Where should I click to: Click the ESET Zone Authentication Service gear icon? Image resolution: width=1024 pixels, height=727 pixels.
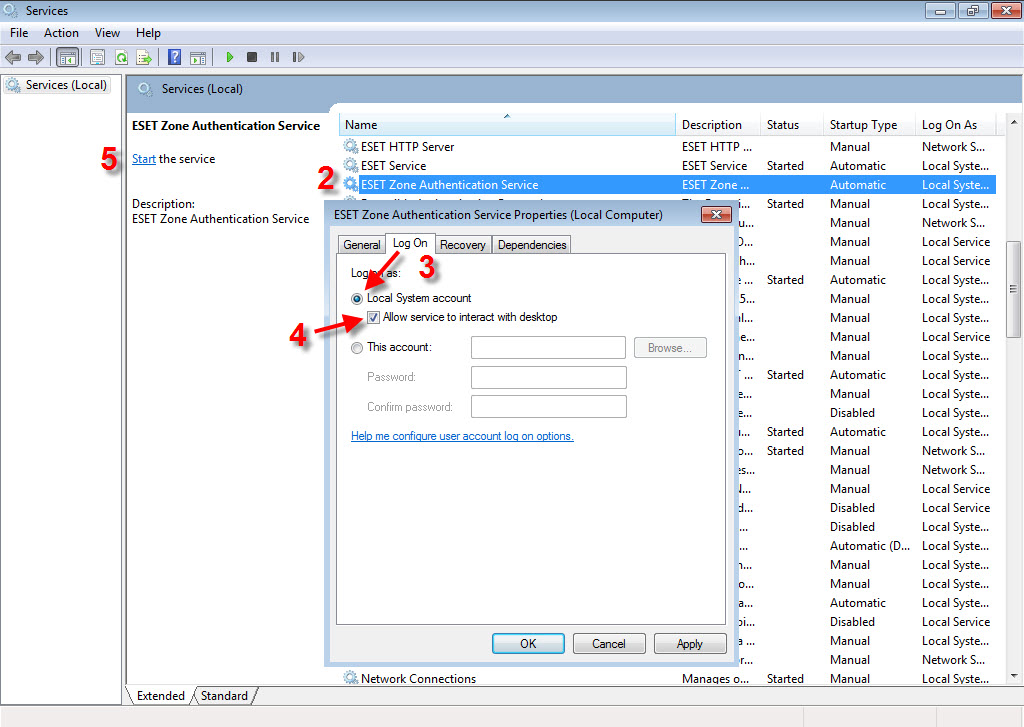[x=351, y=184]
